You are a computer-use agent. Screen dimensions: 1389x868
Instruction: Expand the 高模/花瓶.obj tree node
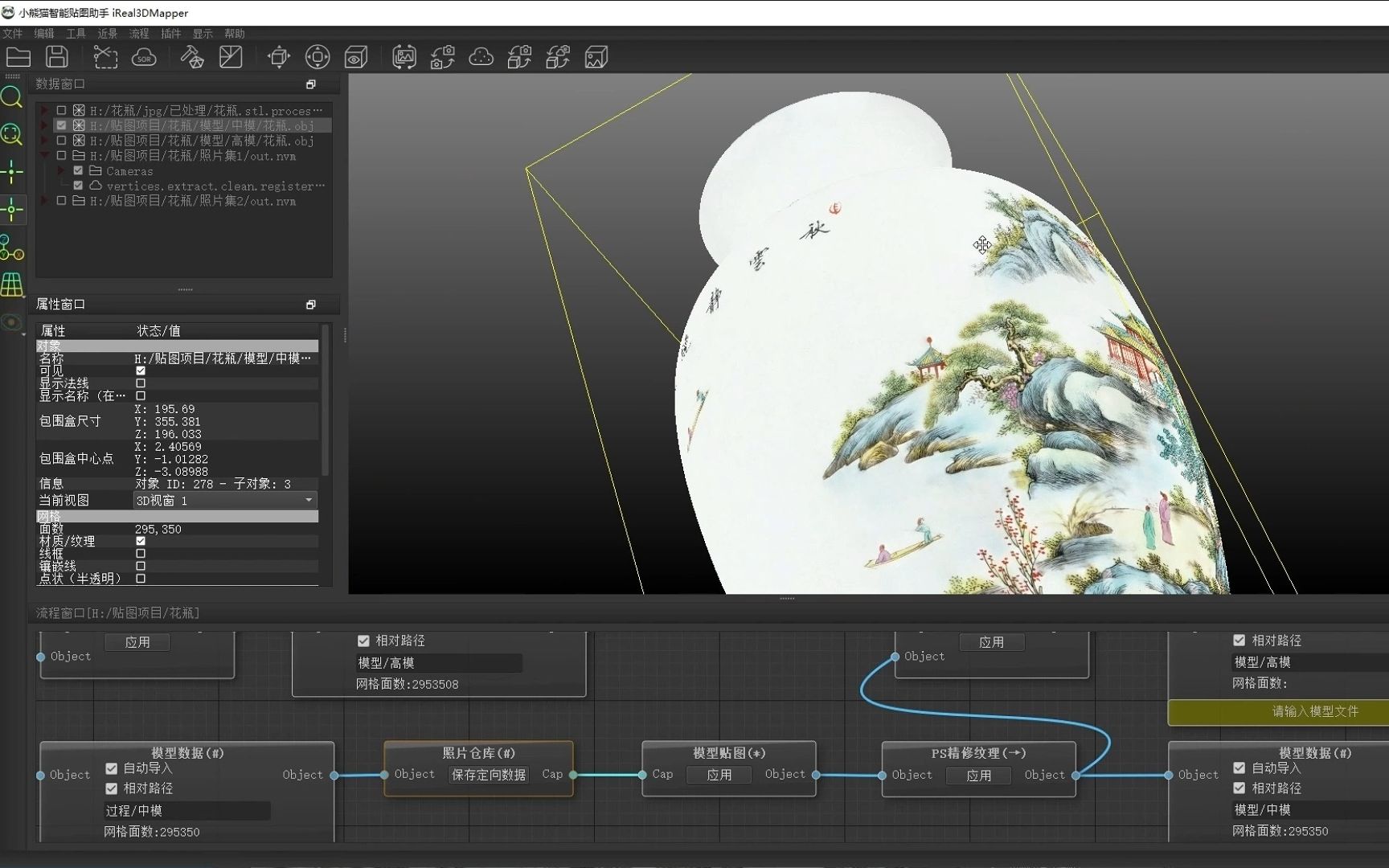(45, 141)
